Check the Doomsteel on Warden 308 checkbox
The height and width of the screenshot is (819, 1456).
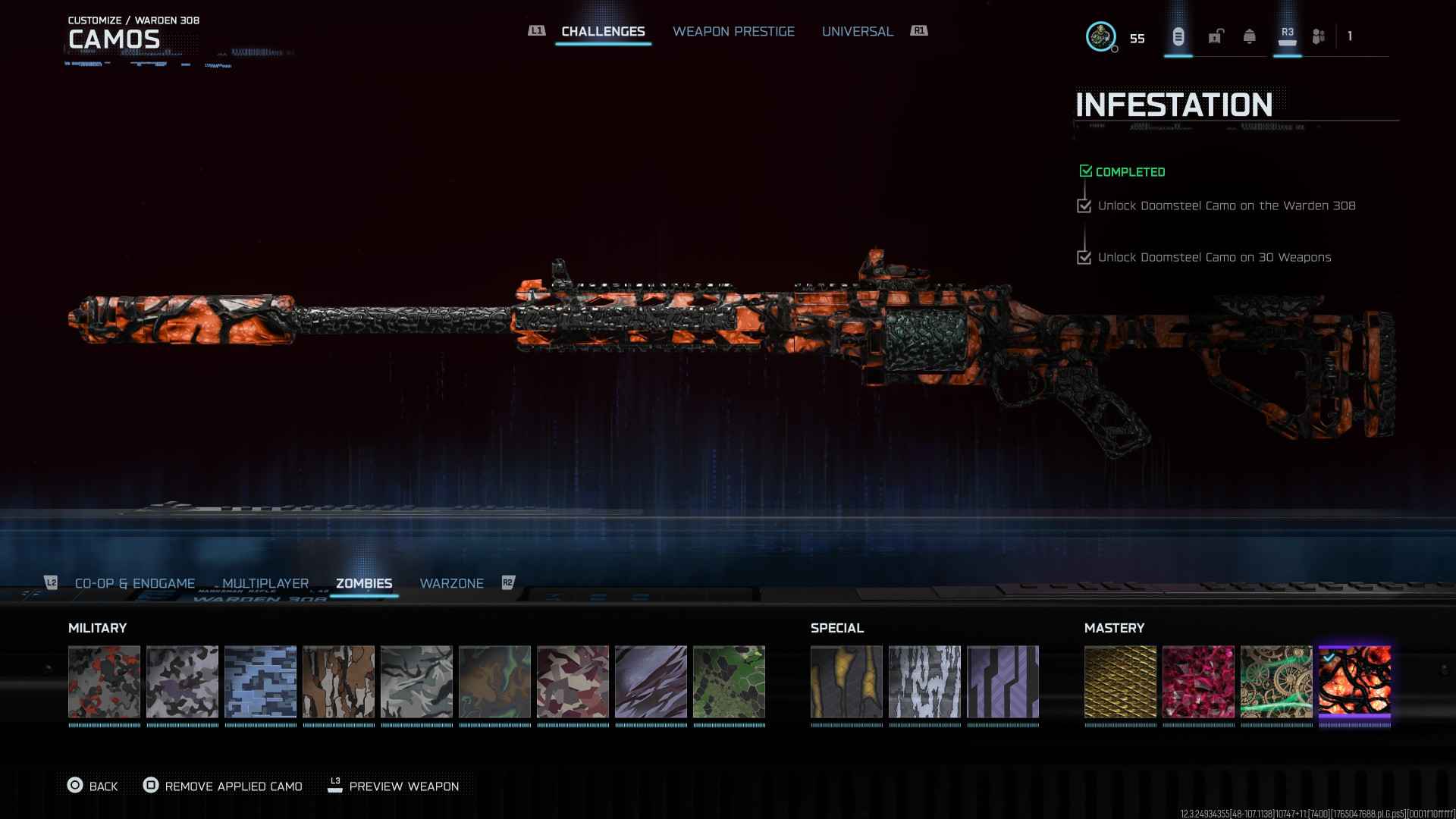point(1084,206)
